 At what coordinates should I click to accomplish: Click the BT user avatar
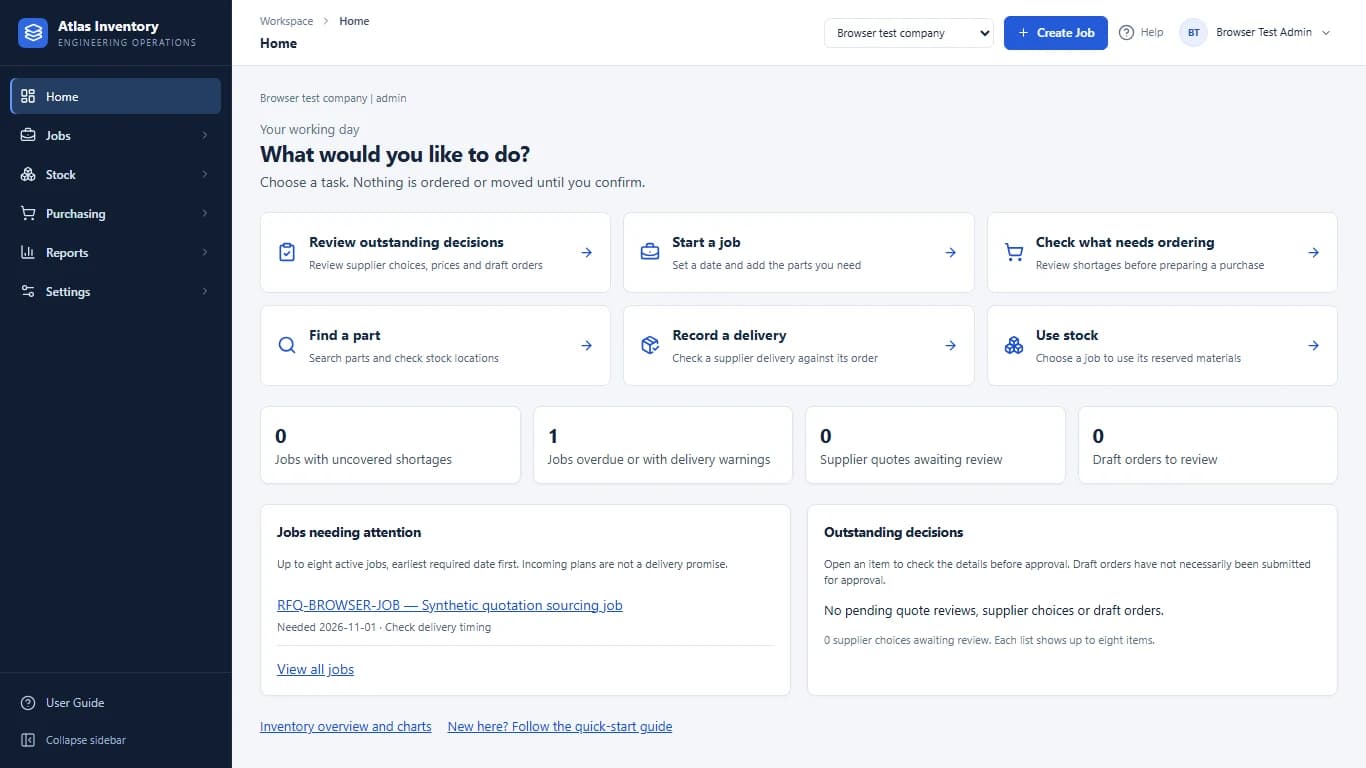point(1194,33)
